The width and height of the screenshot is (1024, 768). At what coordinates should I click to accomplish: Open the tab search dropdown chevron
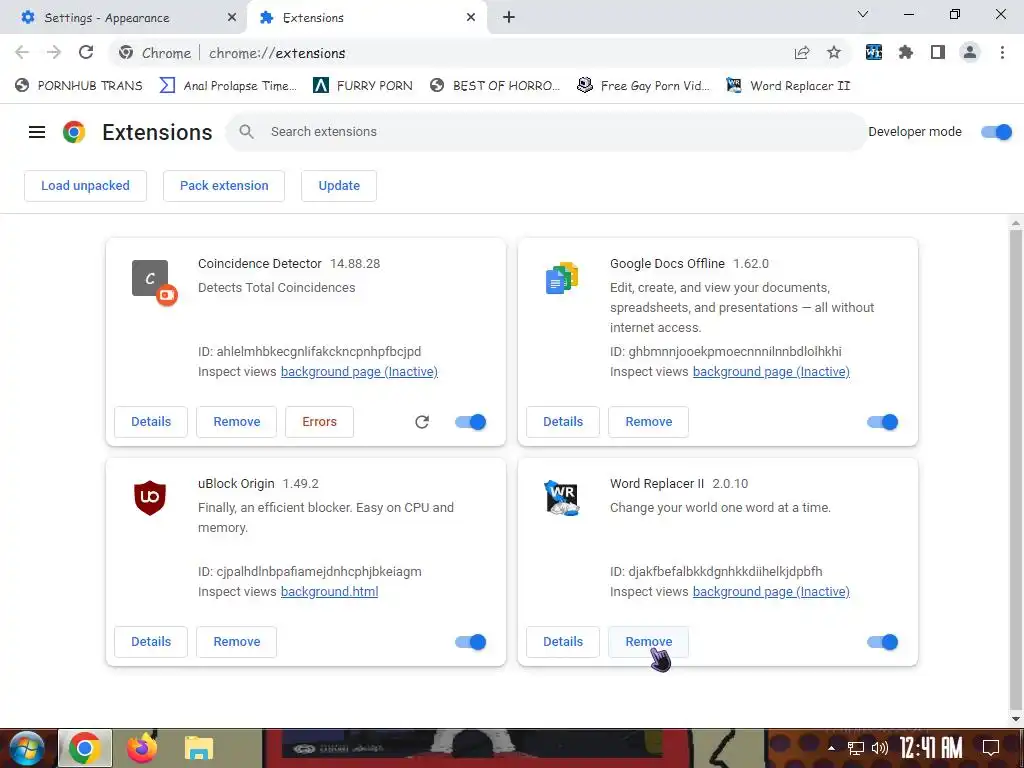(863, 14)
